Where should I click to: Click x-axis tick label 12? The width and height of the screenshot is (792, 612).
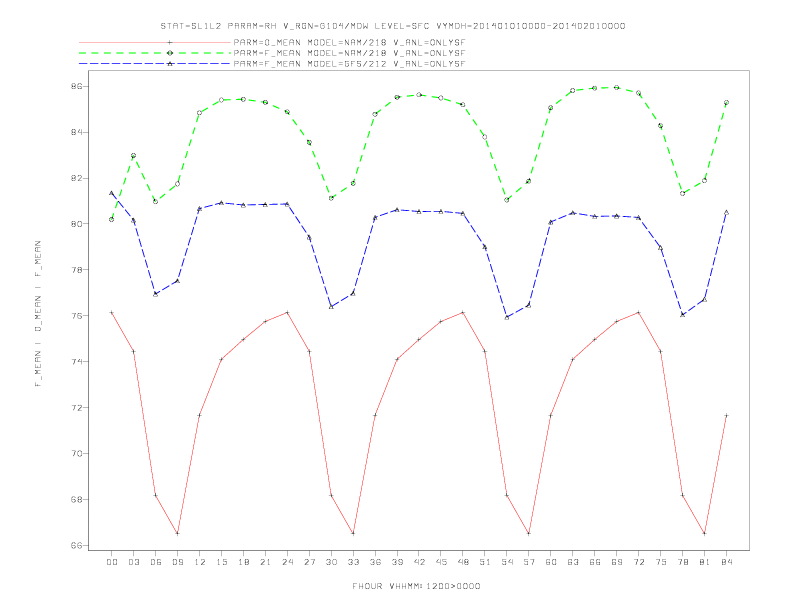pos(200,562)
